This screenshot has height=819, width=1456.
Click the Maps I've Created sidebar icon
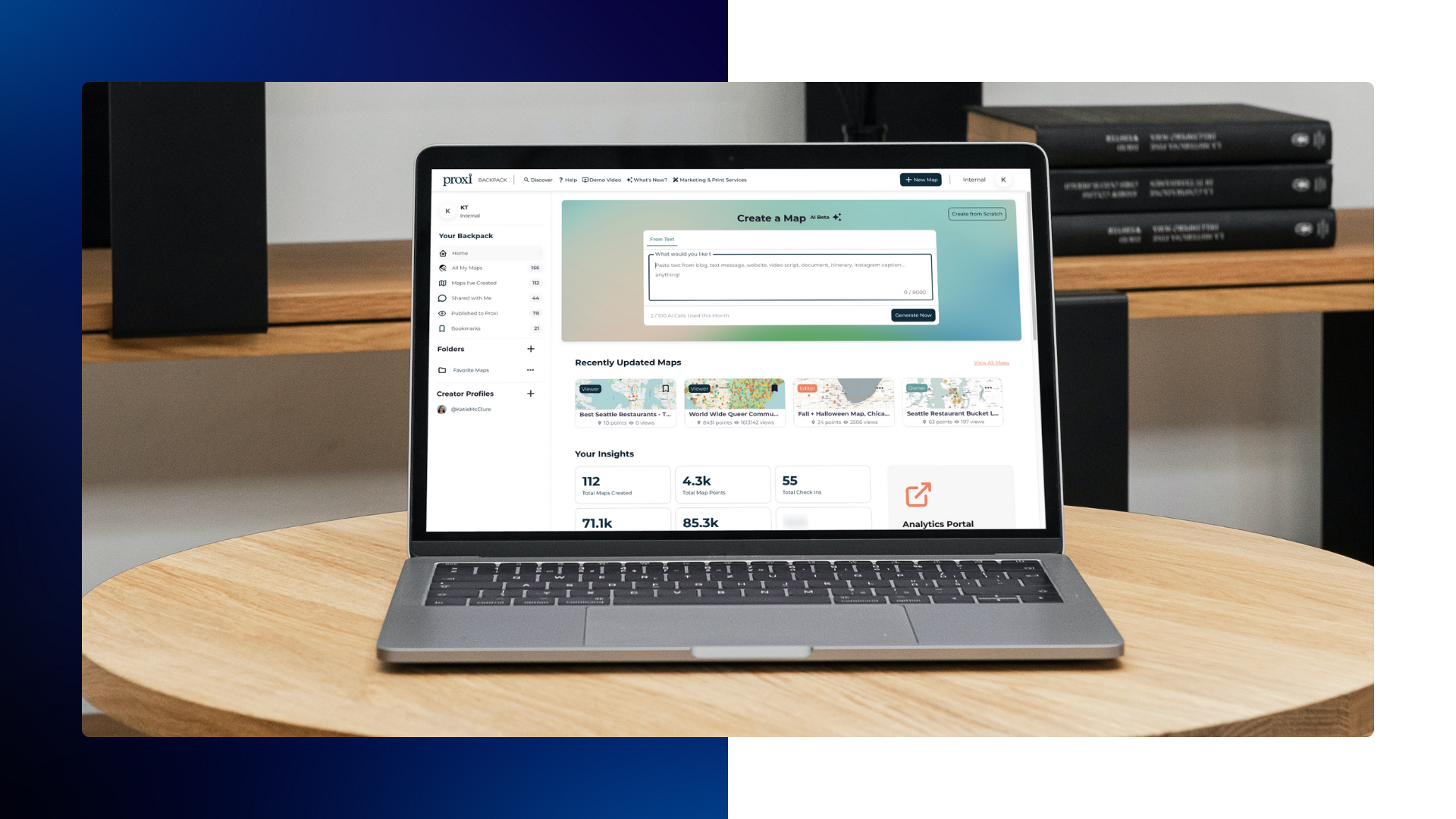(442, 283)
